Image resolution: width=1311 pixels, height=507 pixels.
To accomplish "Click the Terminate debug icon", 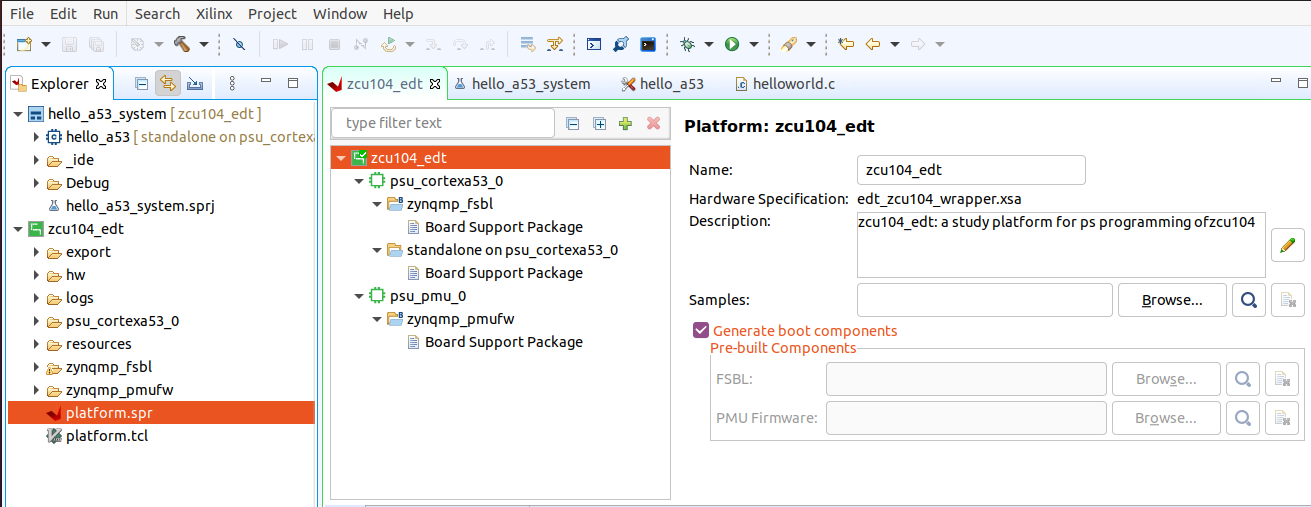I will [x=334, y=44].
